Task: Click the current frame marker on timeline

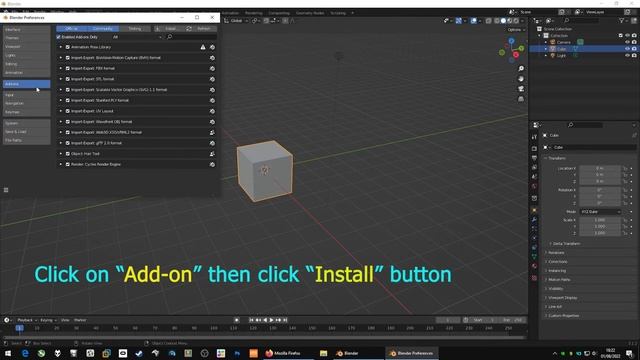Action: point(19,328)
